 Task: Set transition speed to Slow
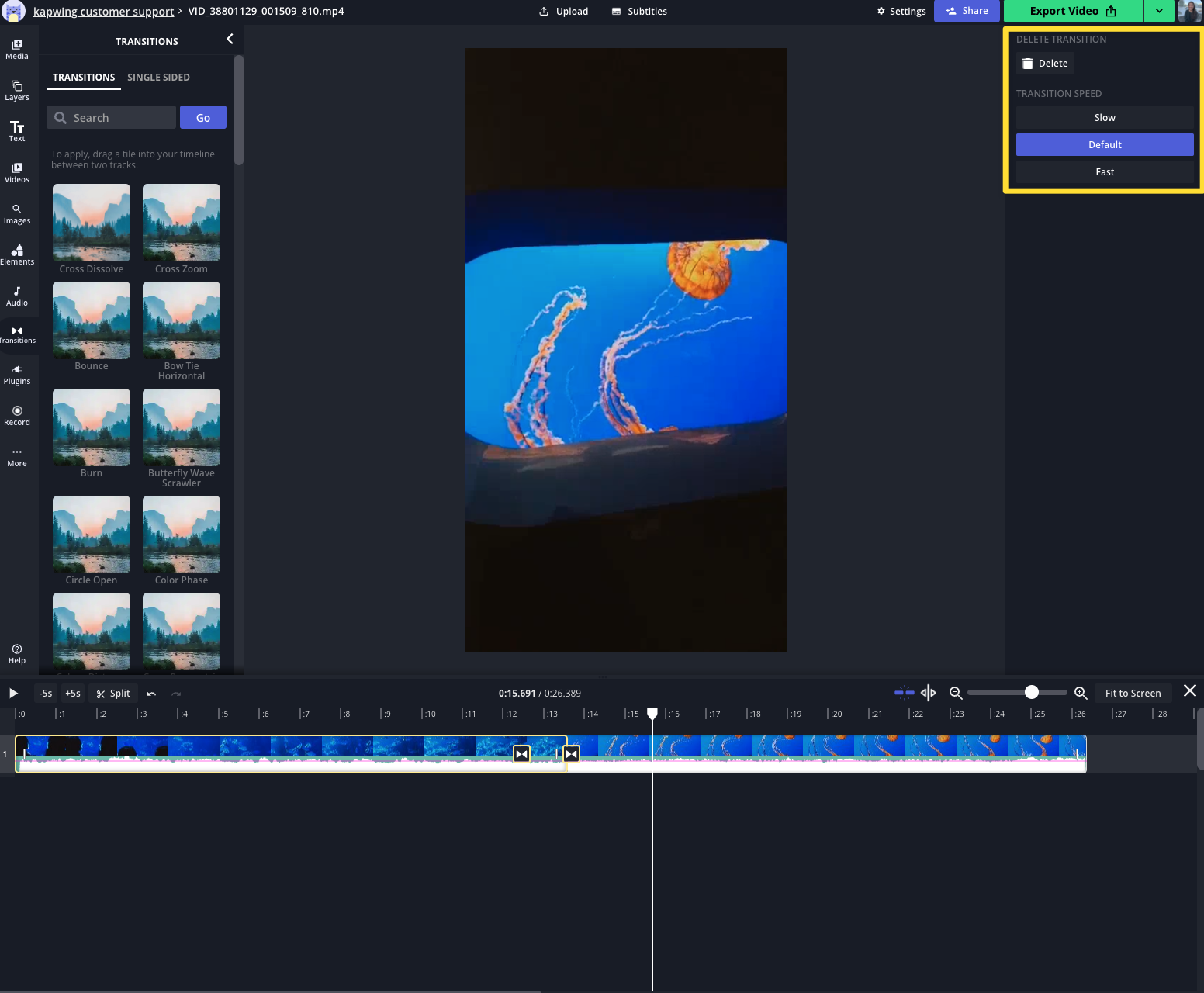pyautogui.click(x=1104, y=118)
